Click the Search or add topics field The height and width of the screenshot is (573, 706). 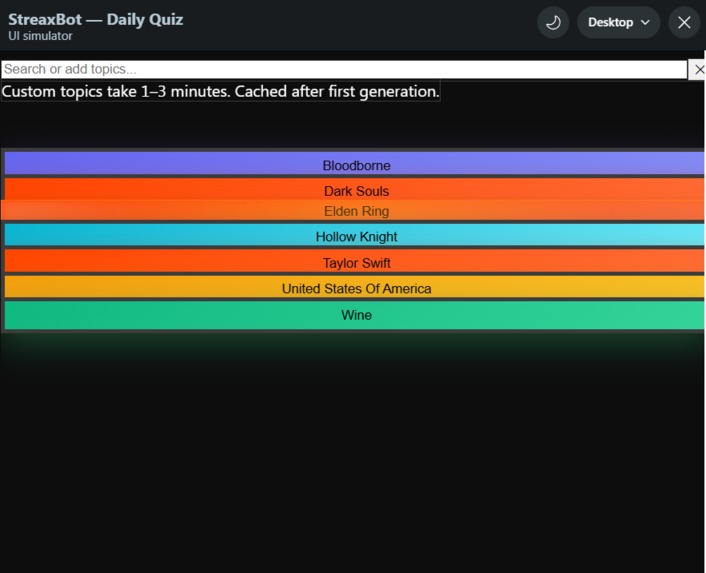(344, 69)
